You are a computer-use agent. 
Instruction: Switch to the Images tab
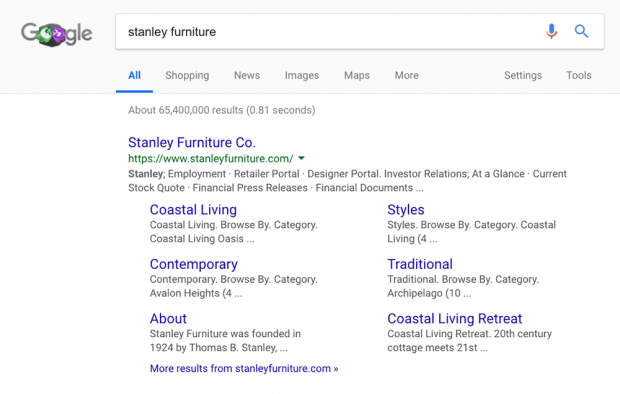pos(302,75)
